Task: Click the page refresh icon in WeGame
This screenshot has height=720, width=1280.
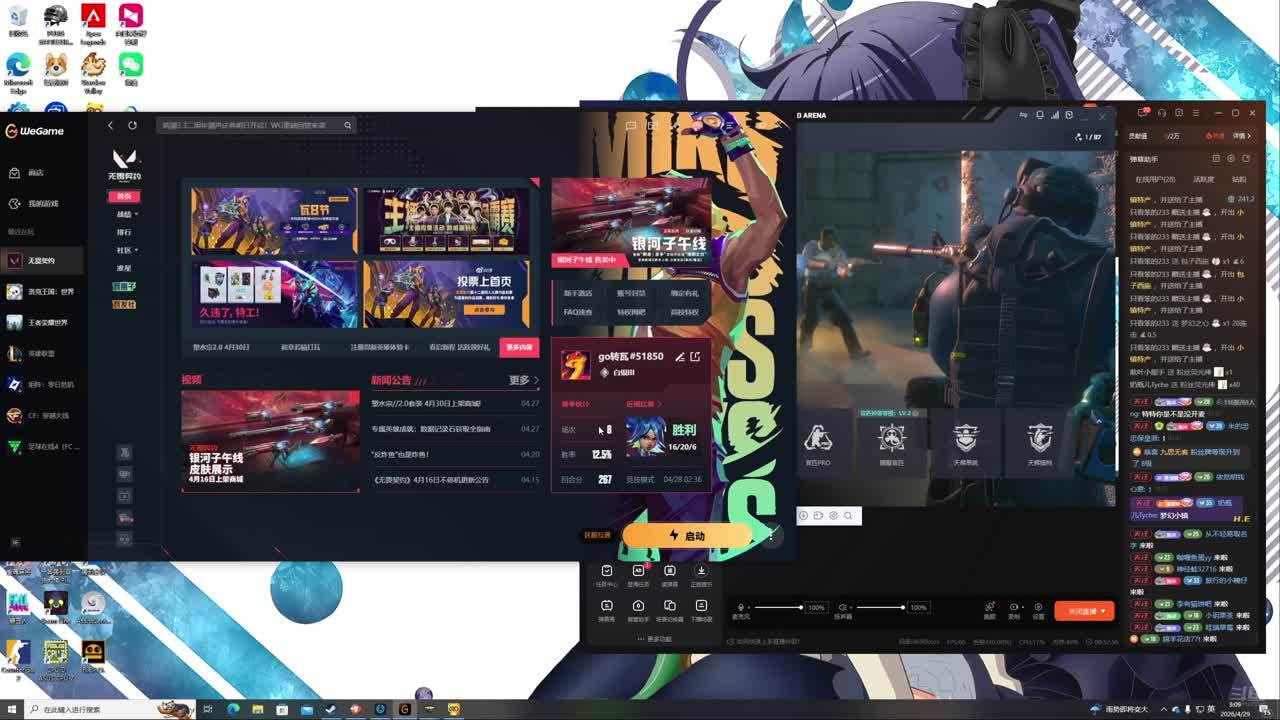Action: point(132,125)
